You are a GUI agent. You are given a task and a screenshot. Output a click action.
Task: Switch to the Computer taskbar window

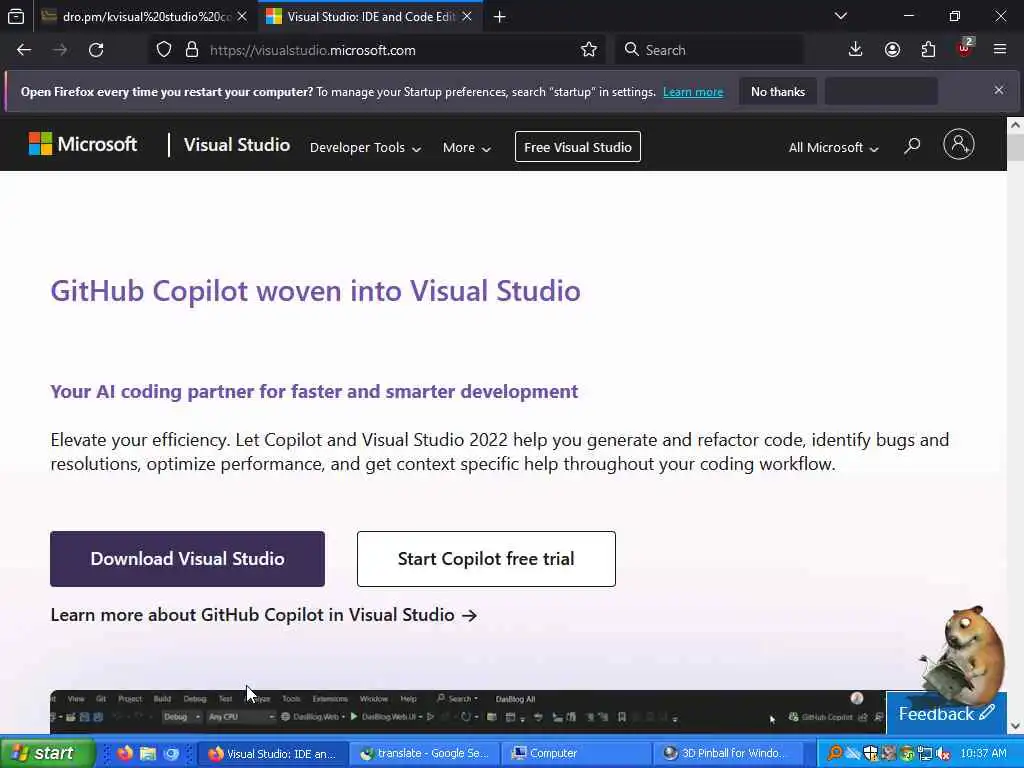pyautogui.click(x=577, y=753)
